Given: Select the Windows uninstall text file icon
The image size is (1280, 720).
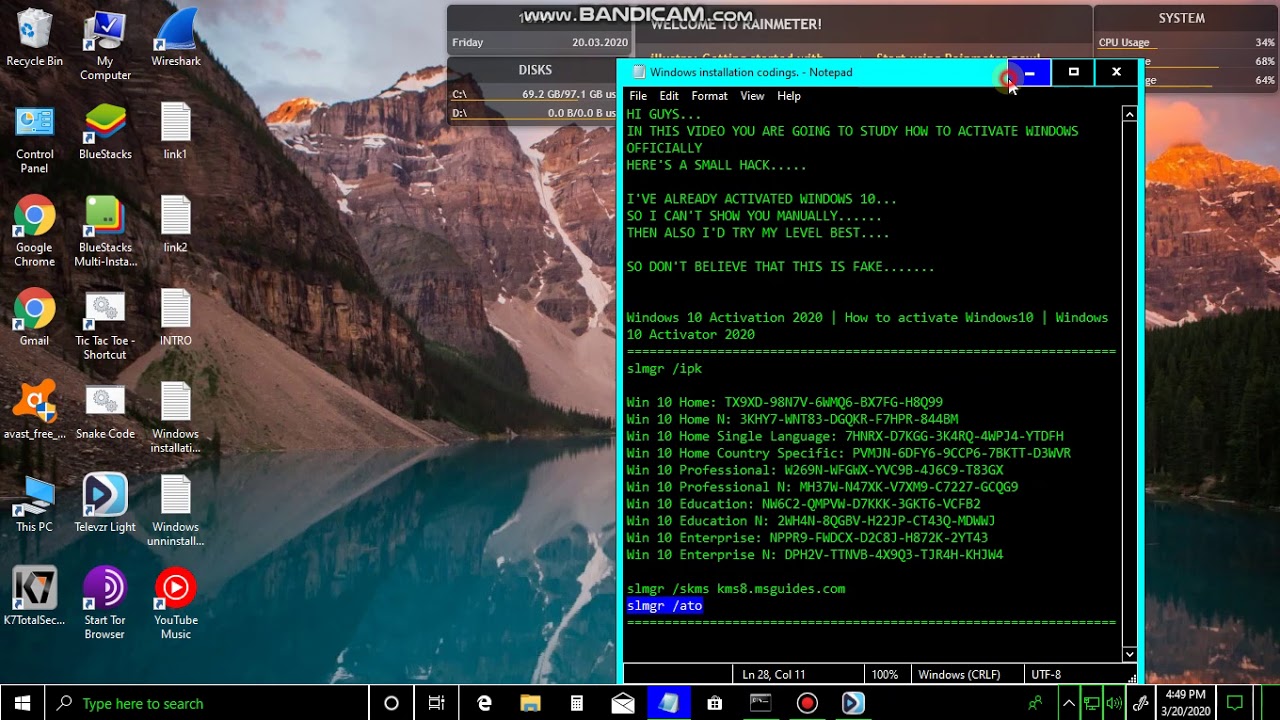Looking at the screenshot, I should coord(175,511).
